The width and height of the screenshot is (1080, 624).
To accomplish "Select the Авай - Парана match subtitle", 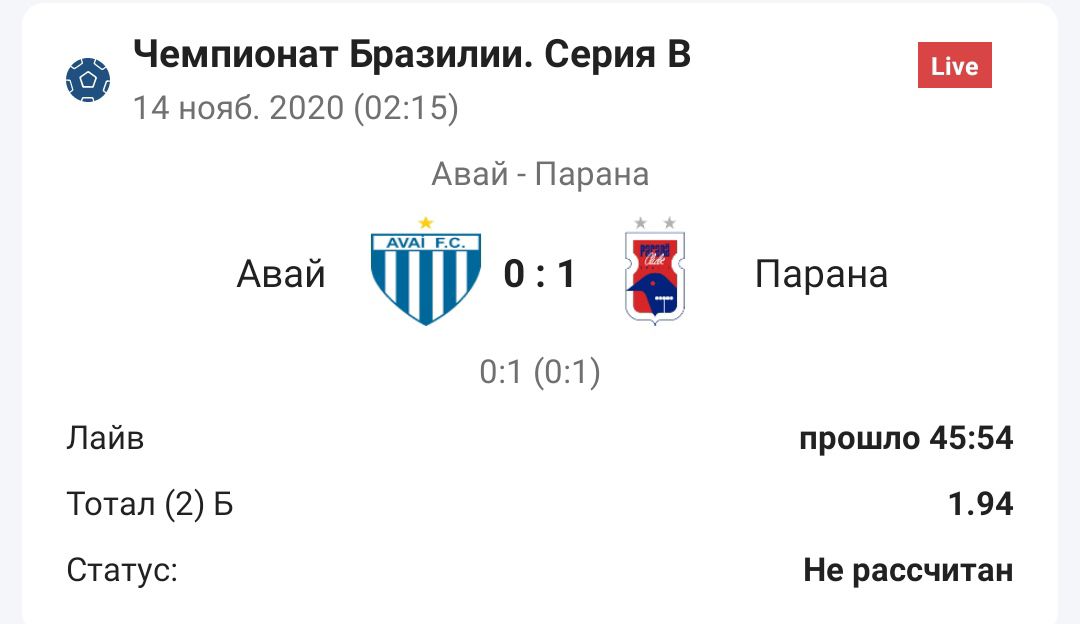I will (x=540, y=174).
